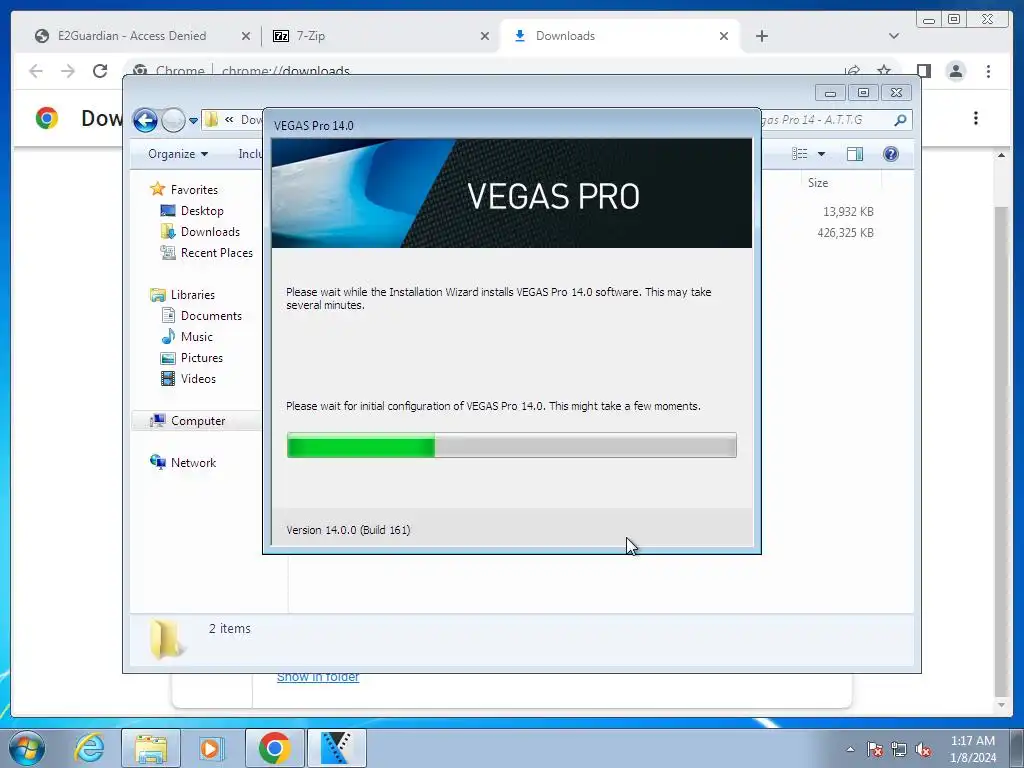Show hidden system tray icons
The image size is (1024, 768).
click(850, 749)
